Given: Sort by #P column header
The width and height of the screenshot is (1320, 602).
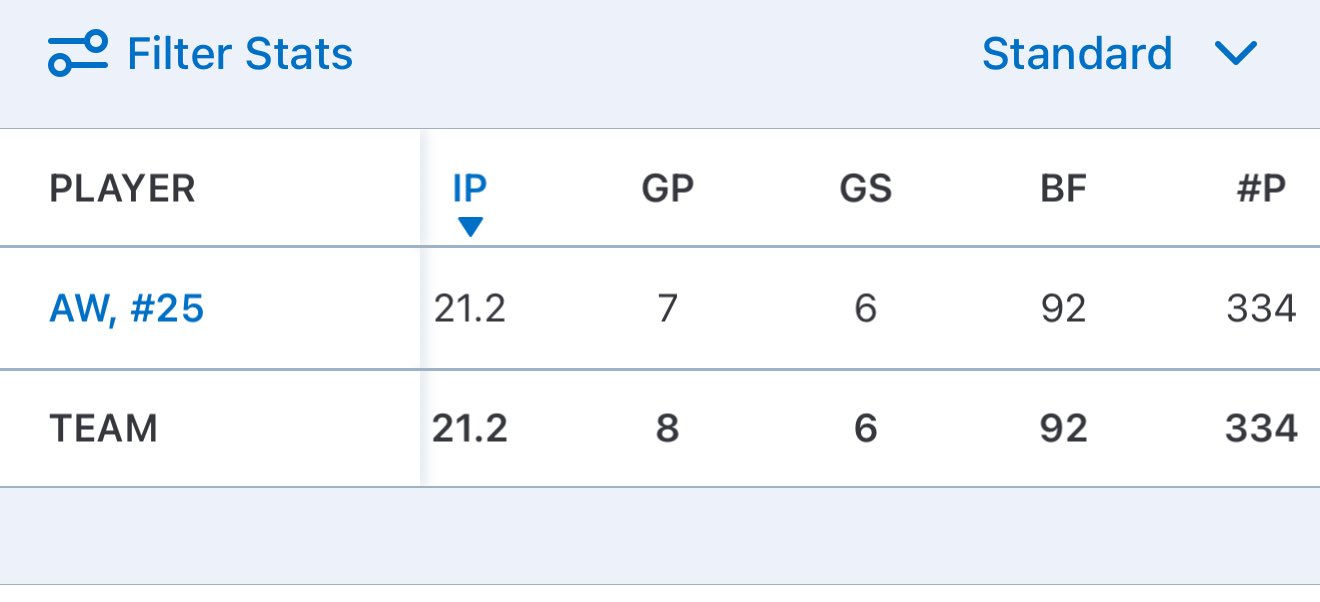Looking at the screenshot, I should pyautogui.click(x=1260, y=188).
